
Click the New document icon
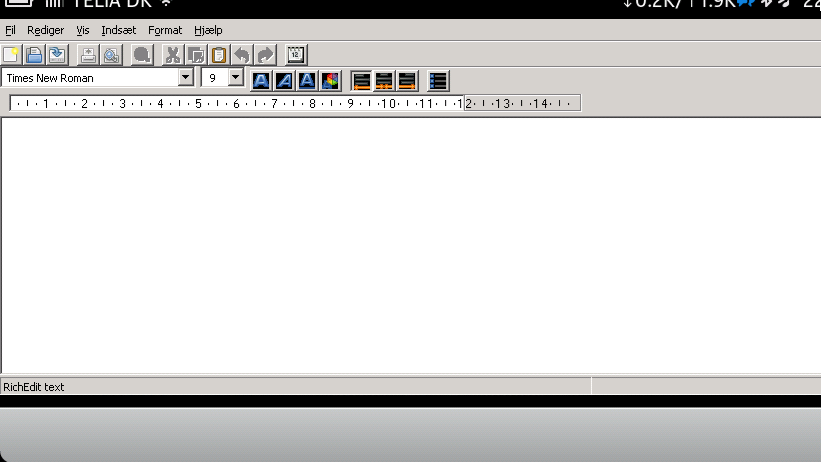(11, 55)
